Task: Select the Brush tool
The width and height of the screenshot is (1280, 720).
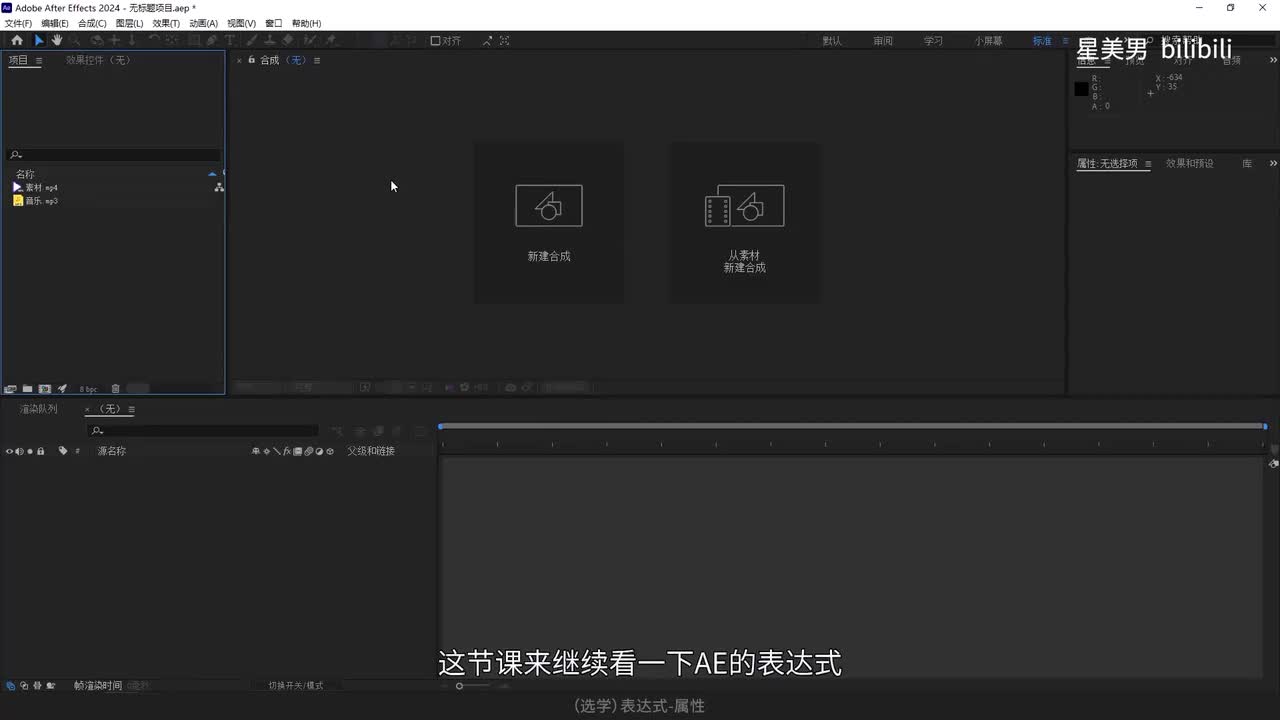Action: pos(251,40)
